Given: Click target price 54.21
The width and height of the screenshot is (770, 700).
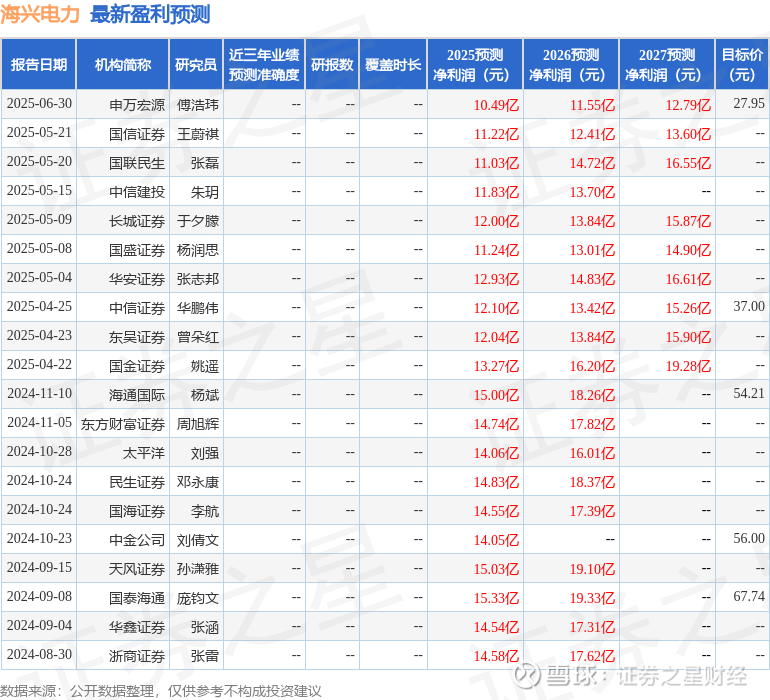Looking at the screenshot, I should tap(749, 393).
